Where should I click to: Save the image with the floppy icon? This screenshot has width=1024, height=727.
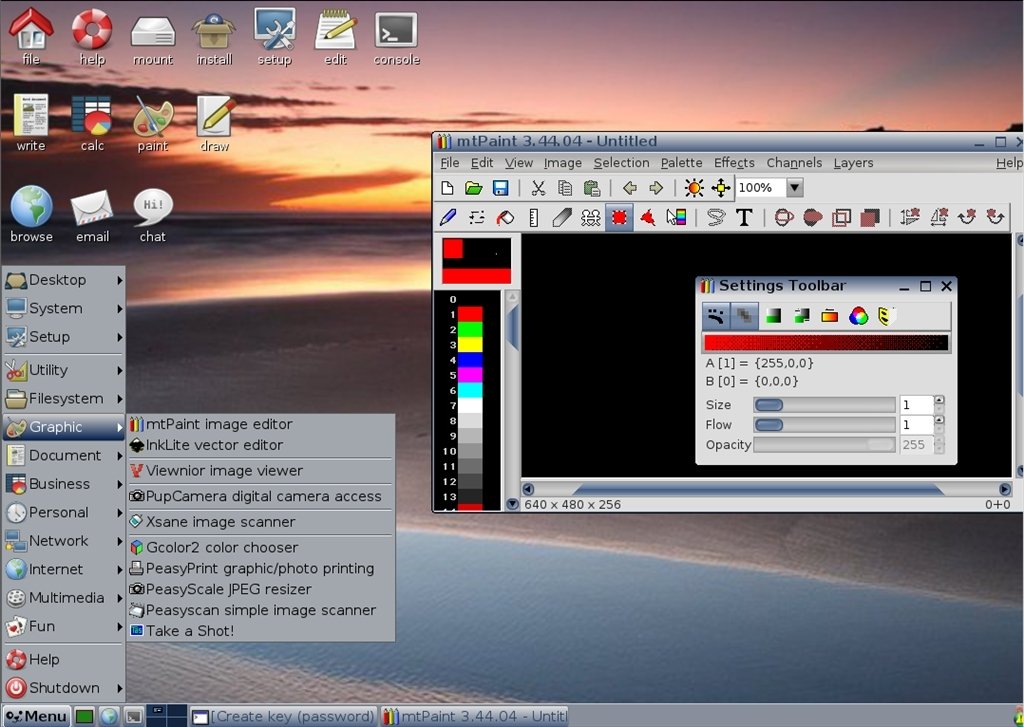[500, 188]
